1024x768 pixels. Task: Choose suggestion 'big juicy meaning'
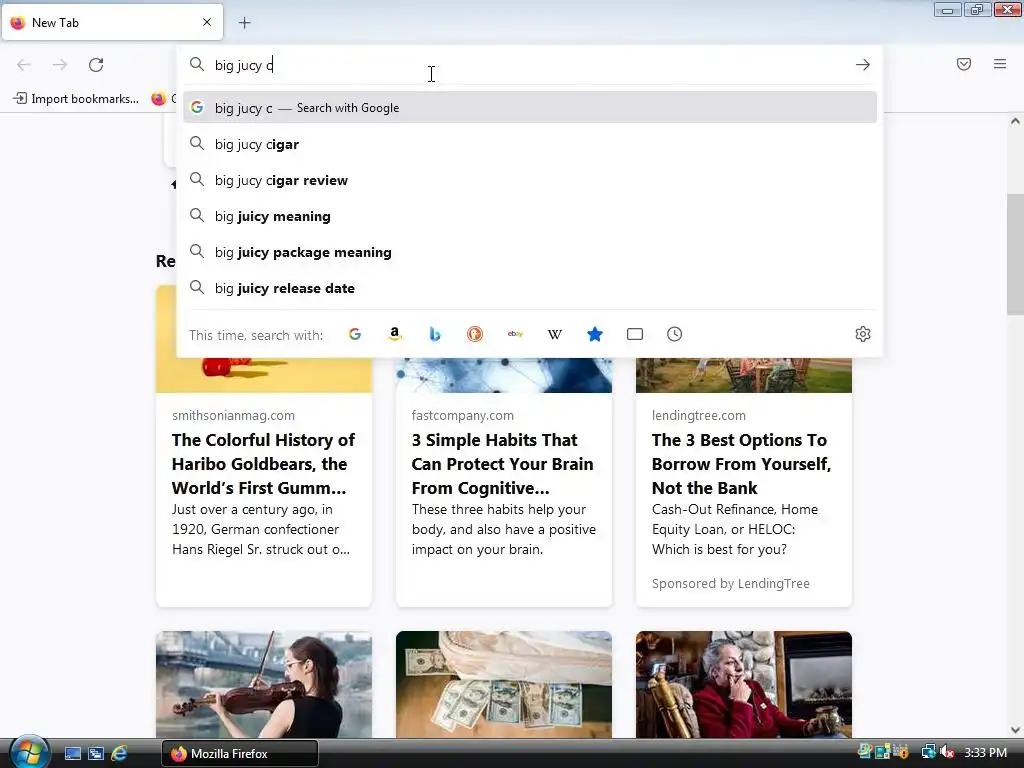tap(530, 216)
